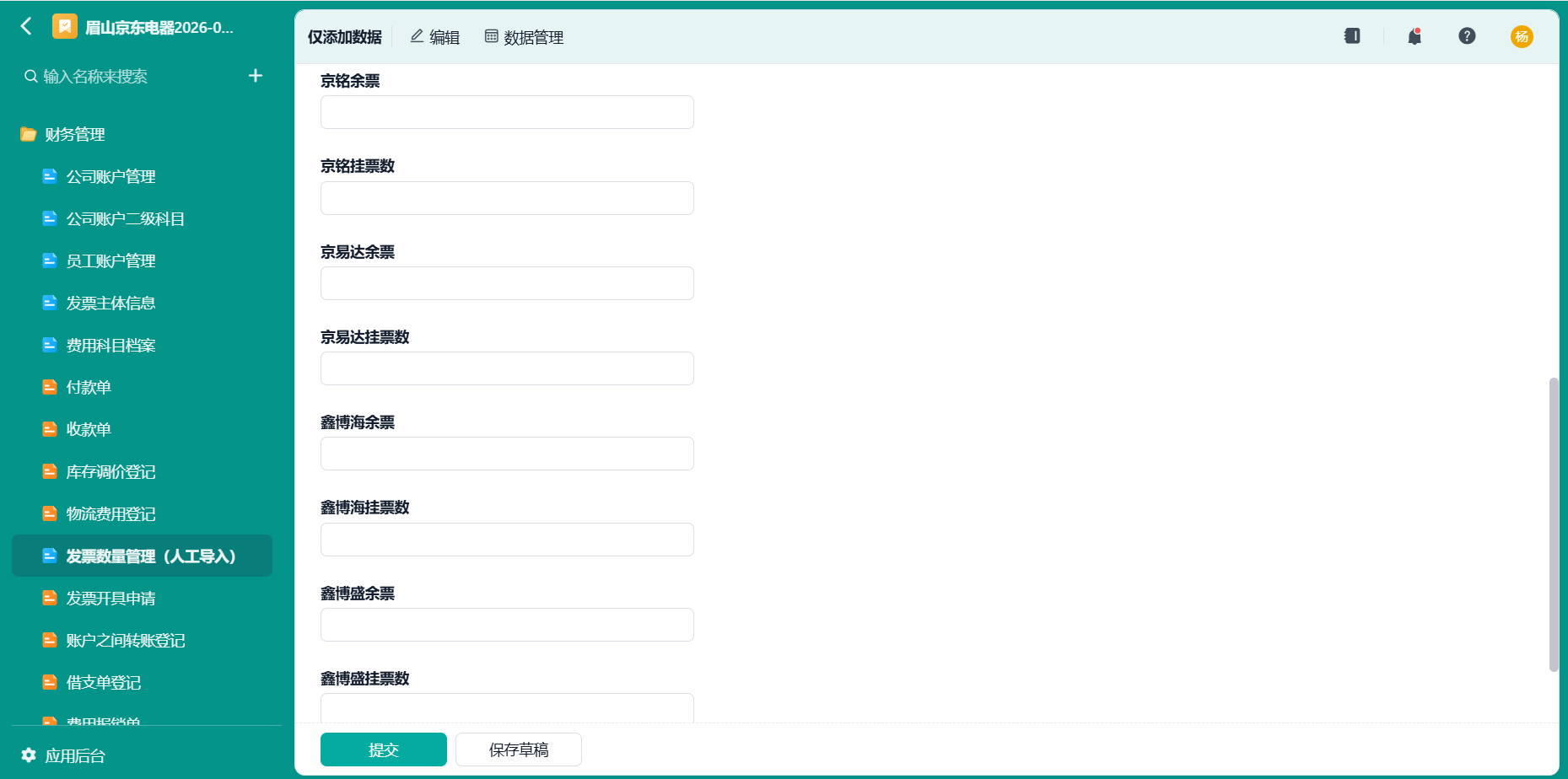Open the help question mark icon
The width and height of the screenshot is (1568, 779).
(x=1467, y=36)
